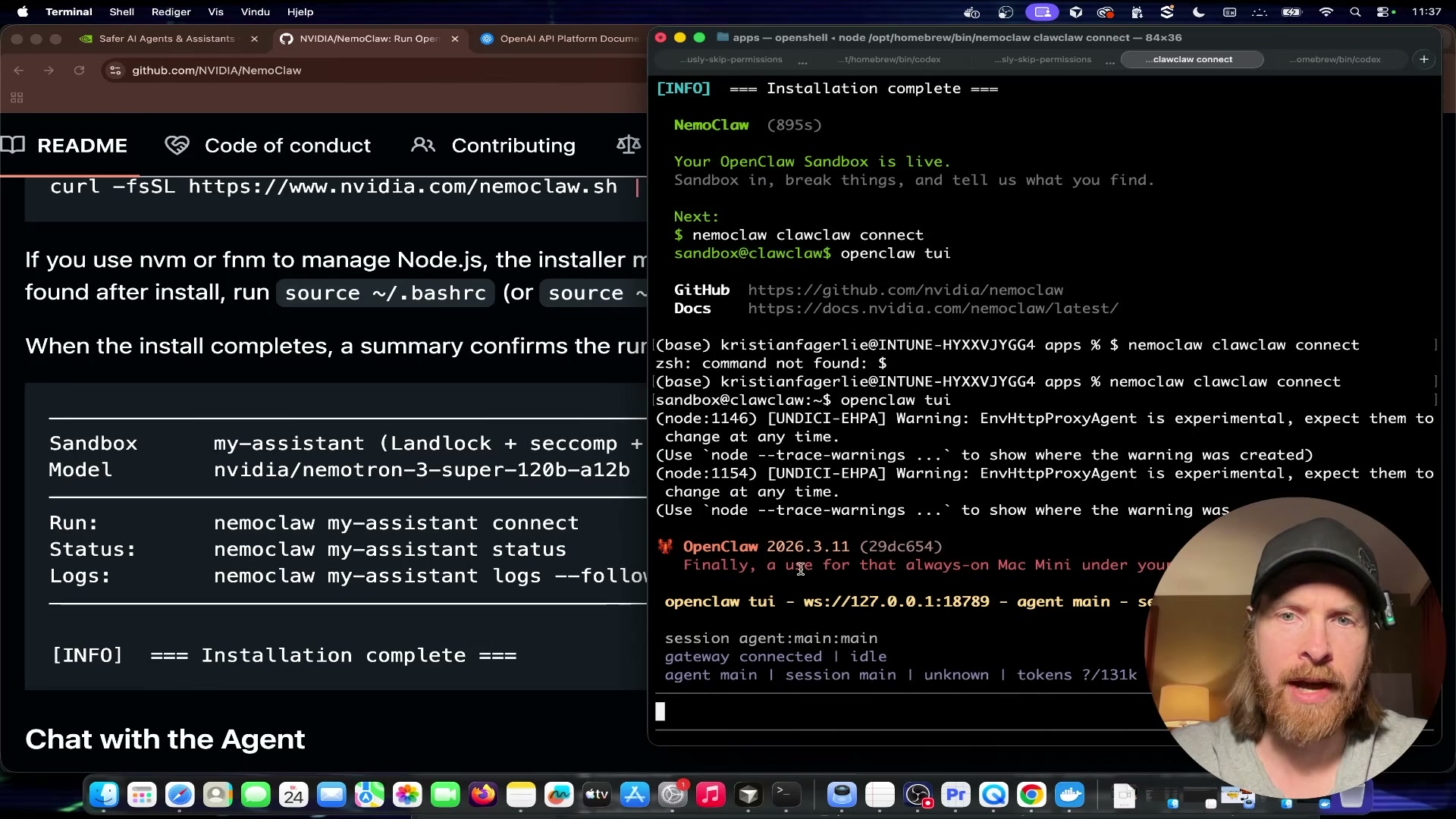
Task: Open Docker Desktop from the dock
Action: point(1070,795)
